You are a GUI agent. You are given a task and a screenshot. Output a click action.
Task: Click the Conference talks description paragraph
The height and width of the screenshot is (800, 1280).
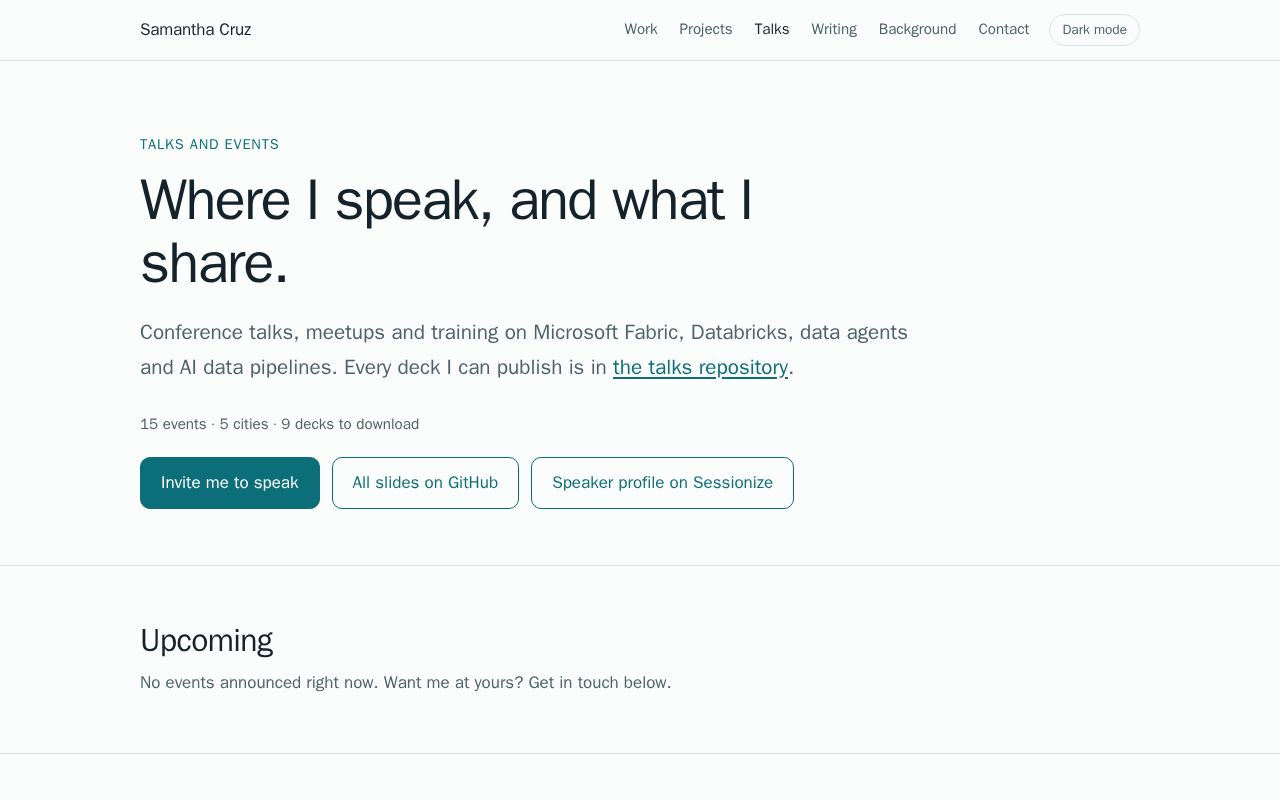click(x=524, y=350)
